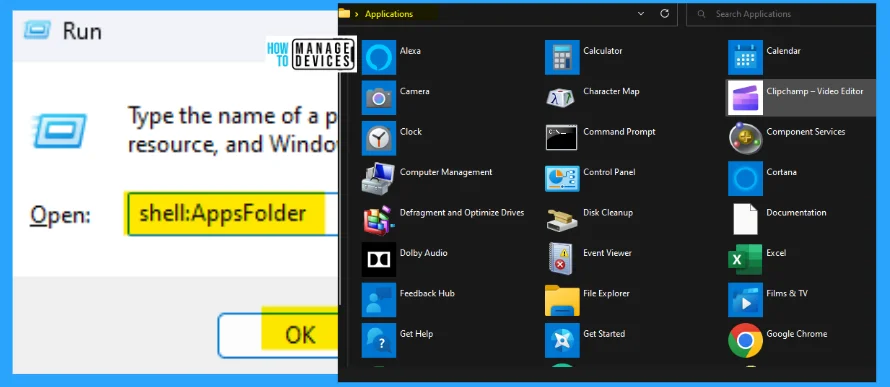Click the Applications breadcrumb in address bar

389,14
